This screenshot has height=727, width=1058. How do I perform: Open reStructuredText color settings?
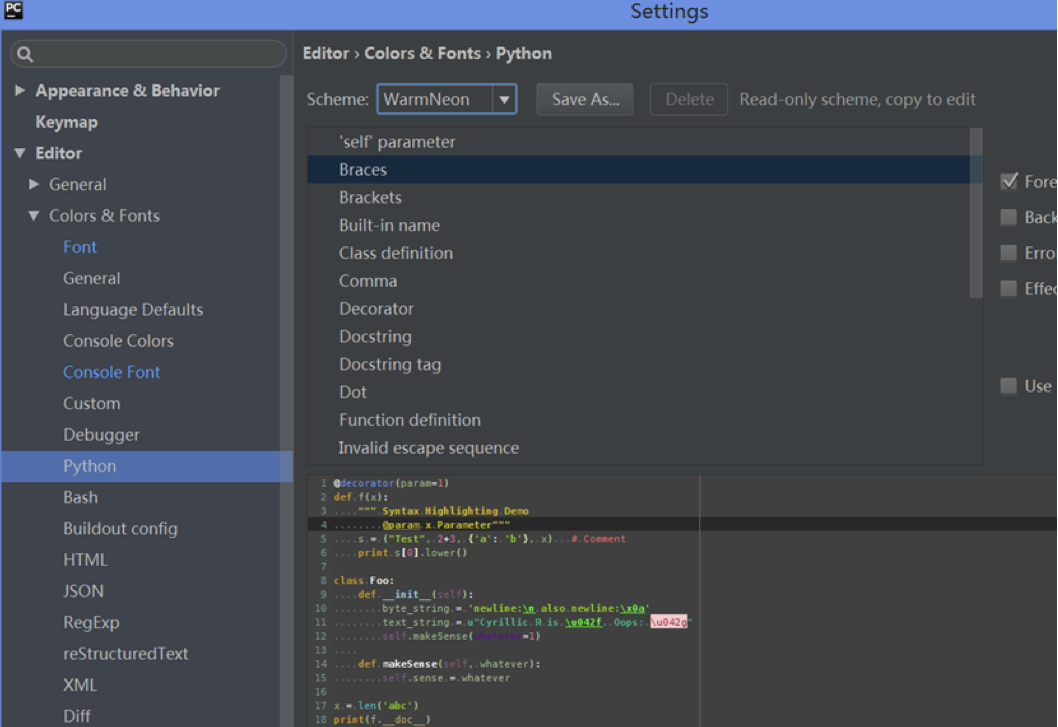coord(126,653)
